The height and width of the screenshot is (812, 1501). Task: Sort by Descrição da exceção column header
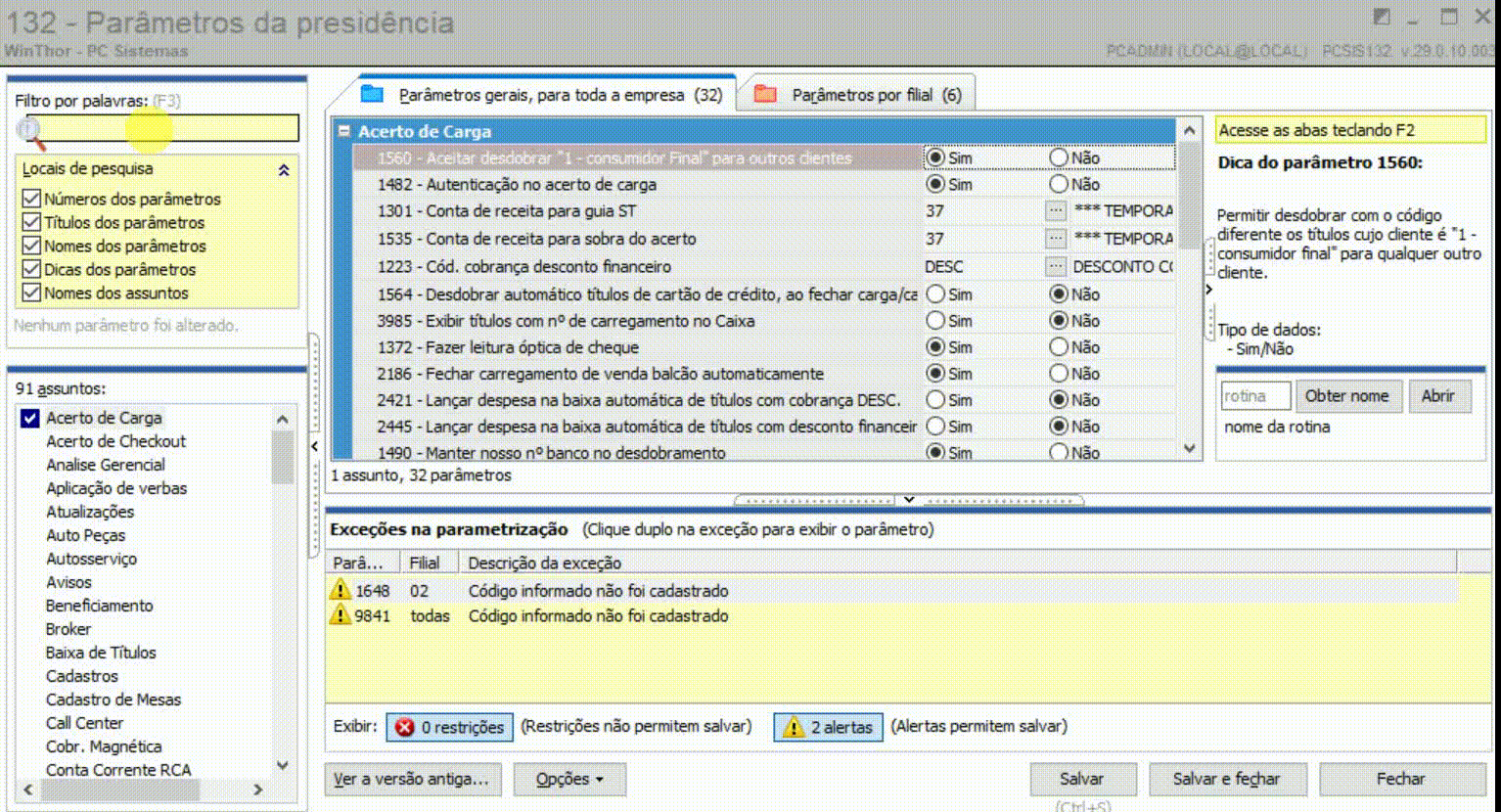958,563
